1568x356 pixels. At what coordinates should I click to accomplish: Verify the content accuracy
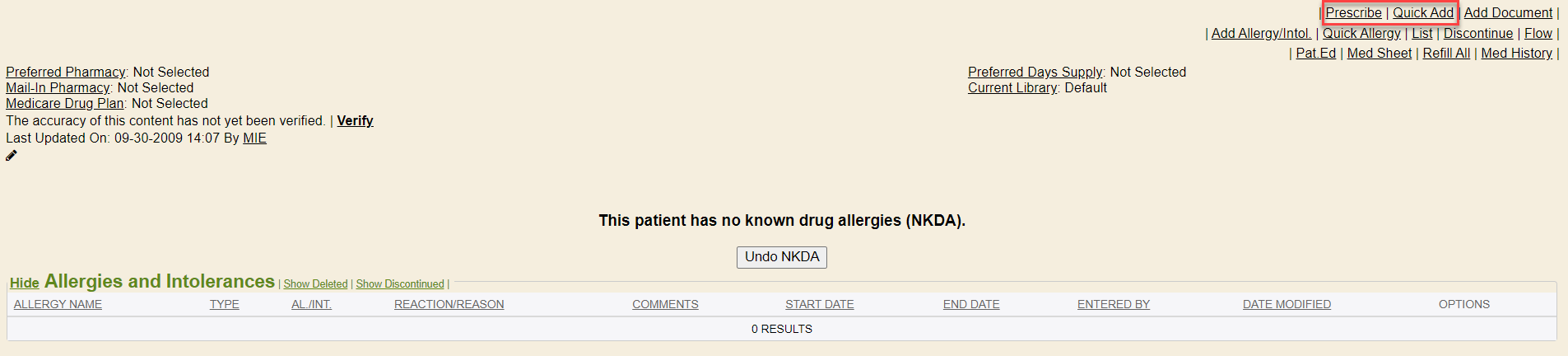coord(355,121)
